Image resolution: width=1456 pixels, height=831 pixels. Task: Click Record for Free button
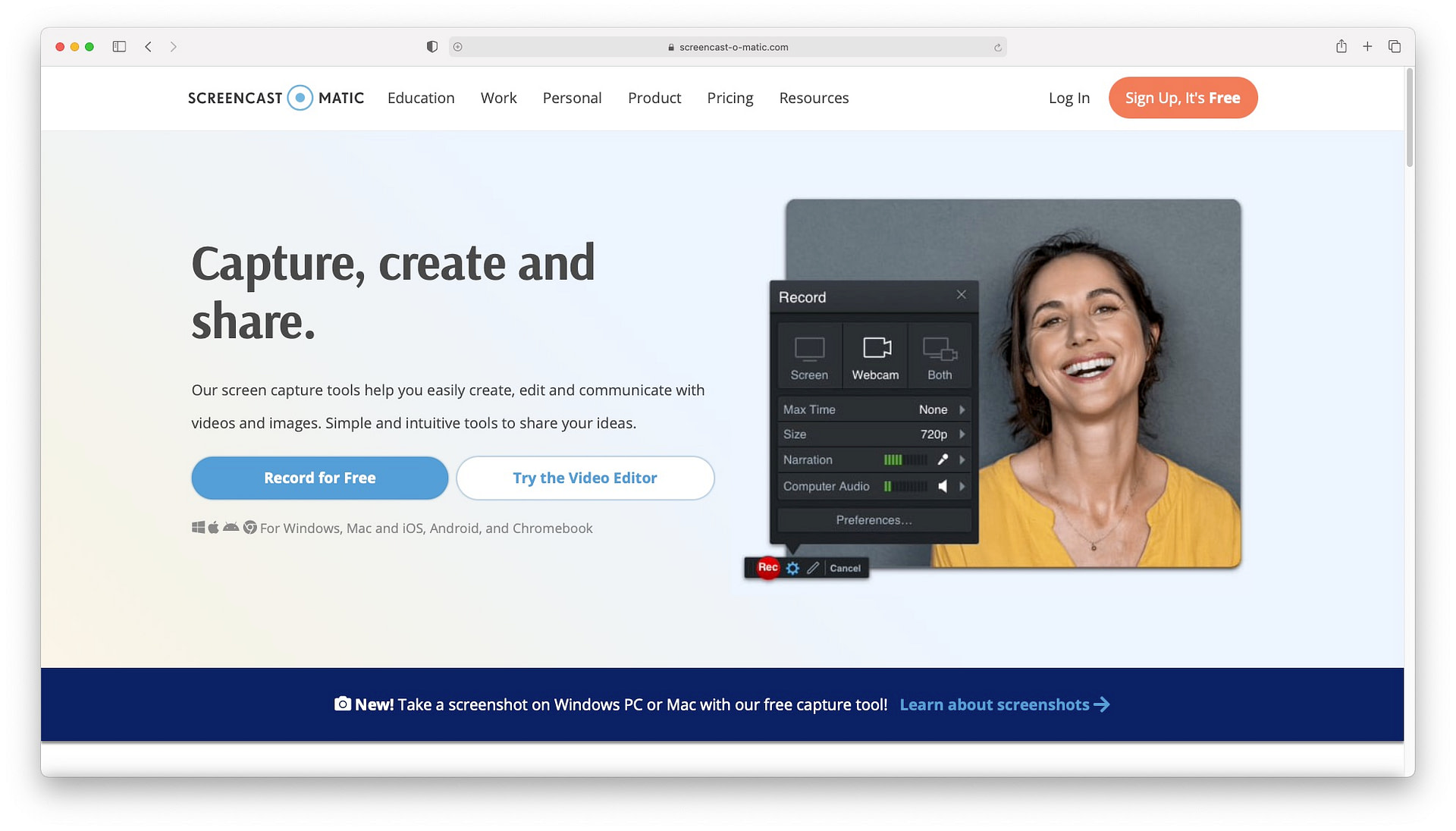(x=320, y=478)
